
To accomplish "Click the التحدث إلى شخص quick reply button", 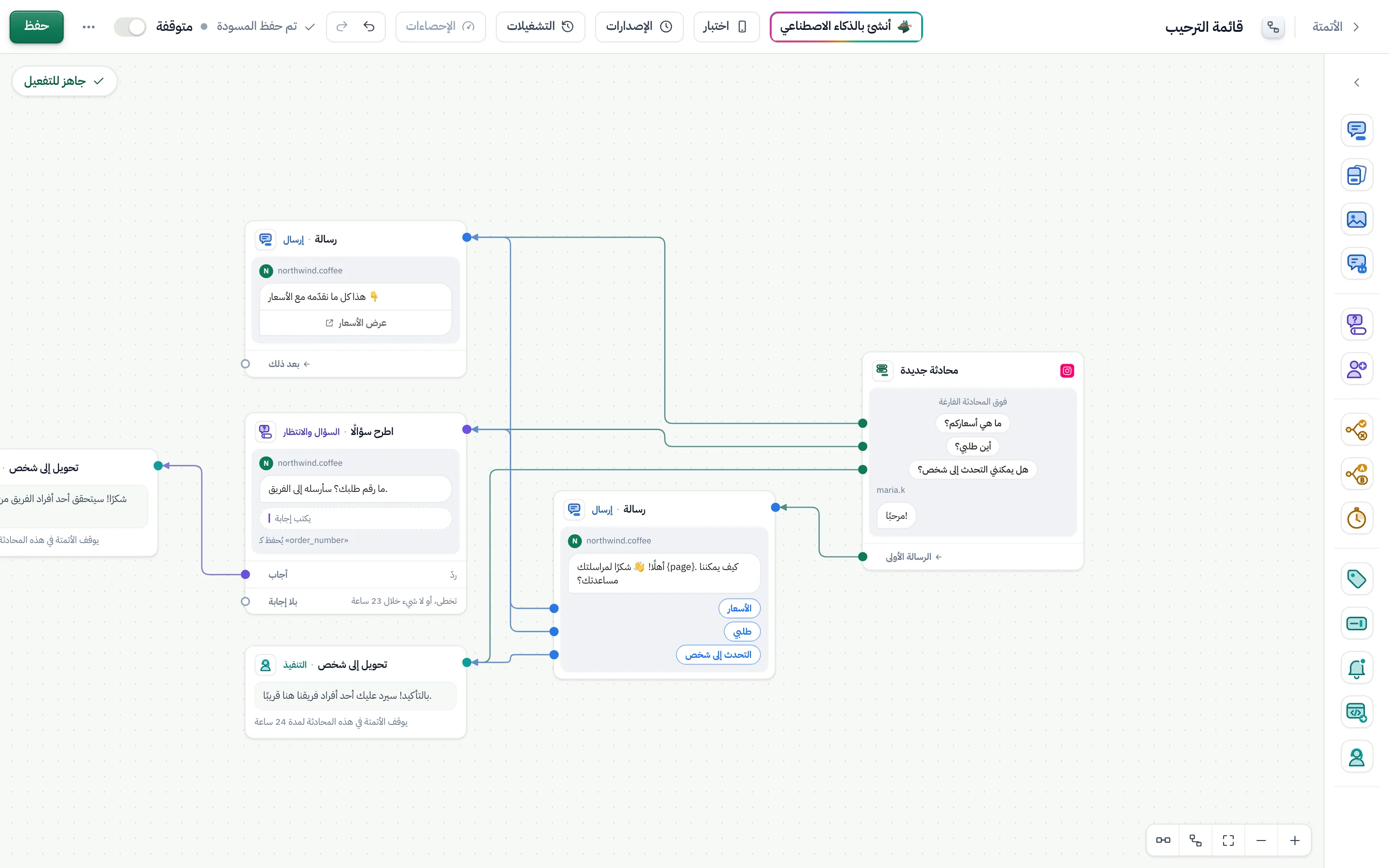I will coord(718,654).
